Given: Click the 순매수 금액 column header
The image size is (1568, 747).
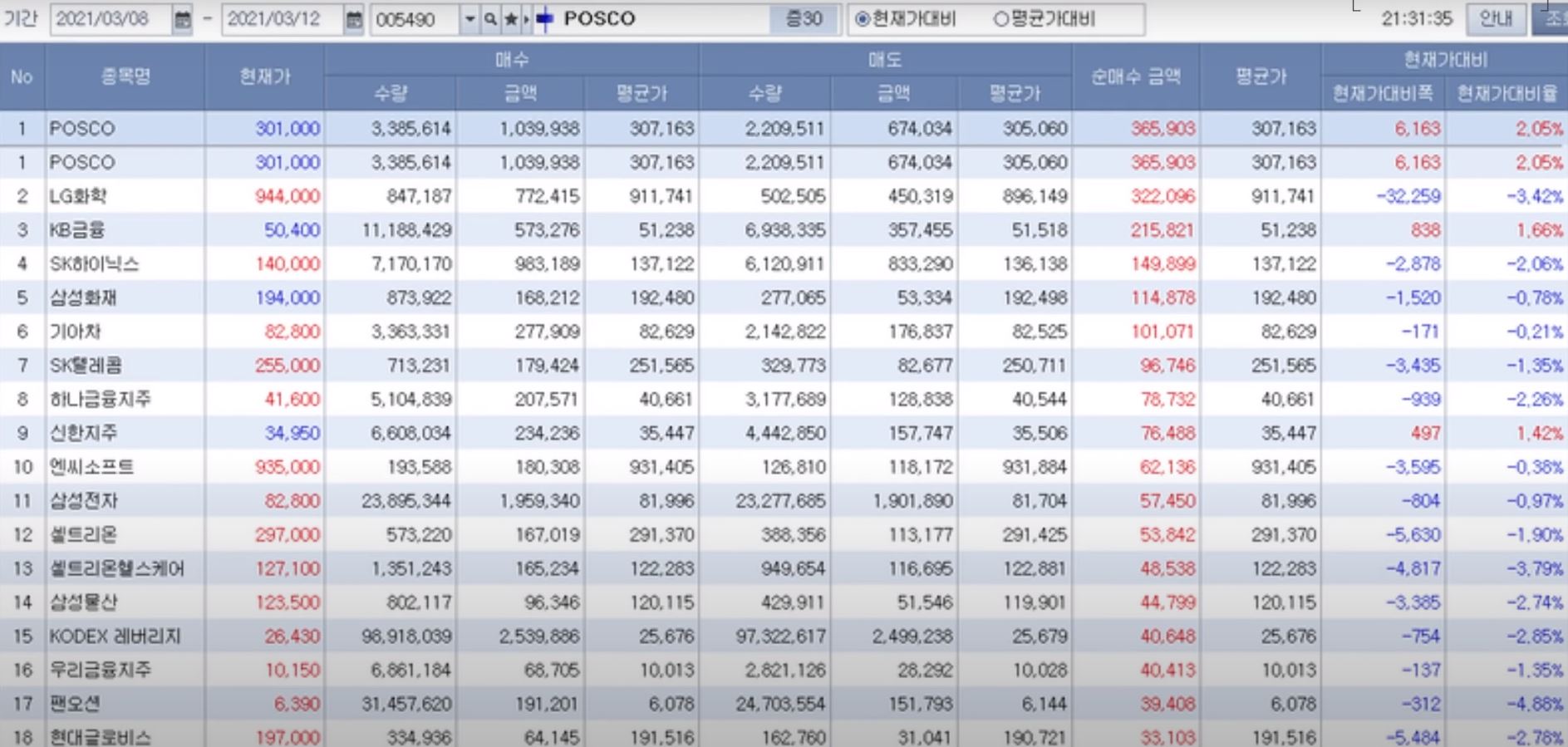Looking at the screenshot, I should tap(1136, 76).
